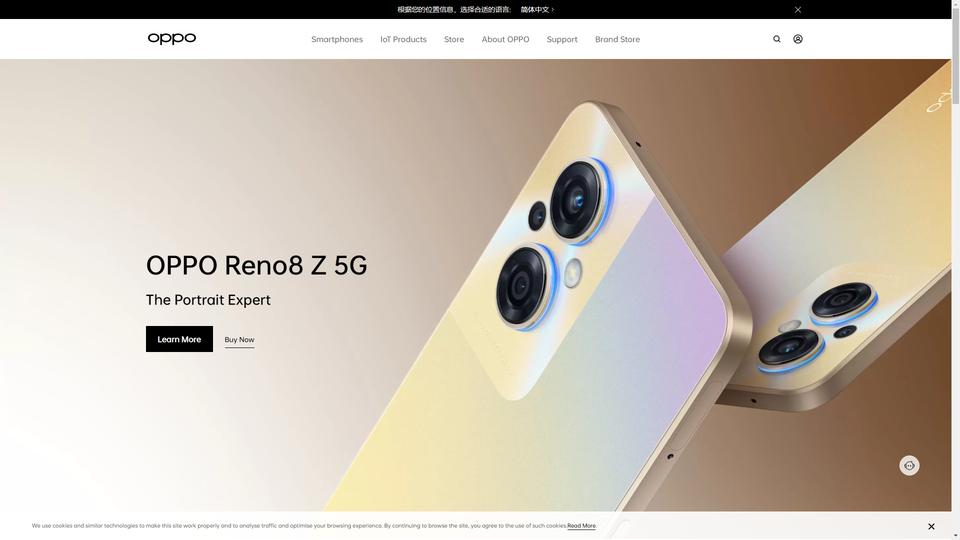Switch language to 简体中文
Viewport: 960px width, 540px height.
point(538,9)
